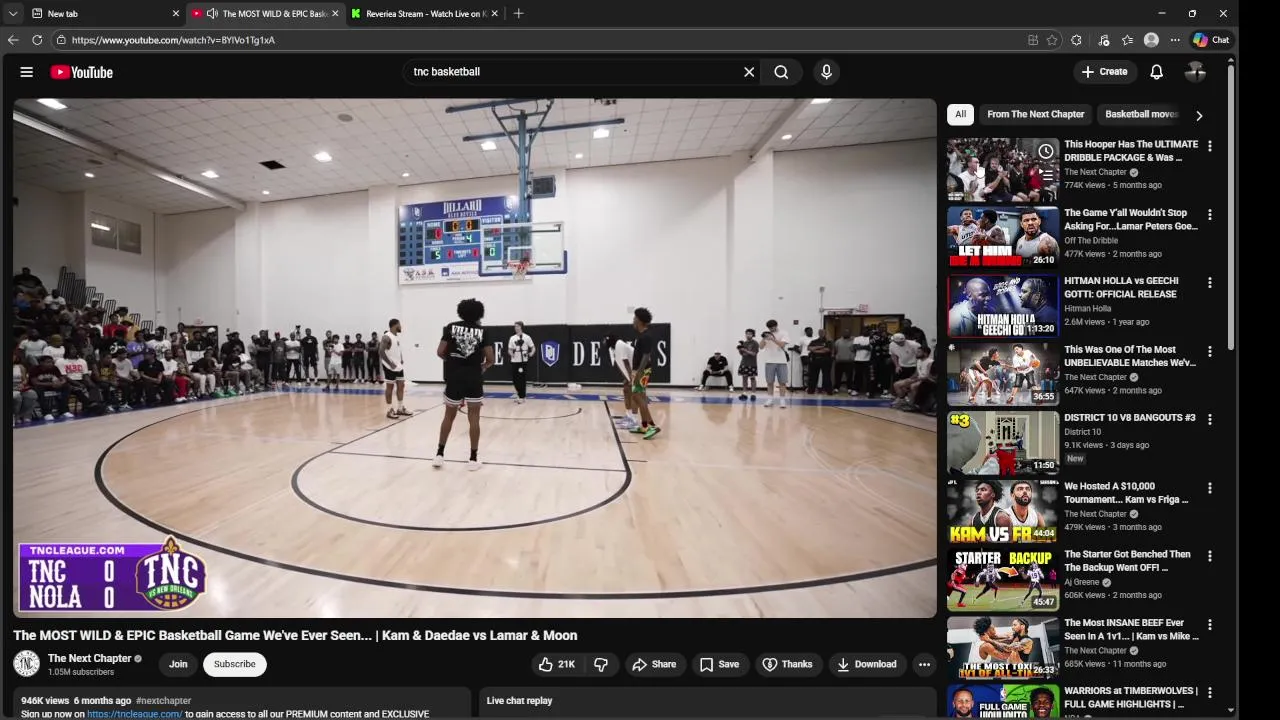Image resolution: width=1280 pixels, height=720 pixels.
Task: Open a new browser tab
Action: (x=518, y=14)
